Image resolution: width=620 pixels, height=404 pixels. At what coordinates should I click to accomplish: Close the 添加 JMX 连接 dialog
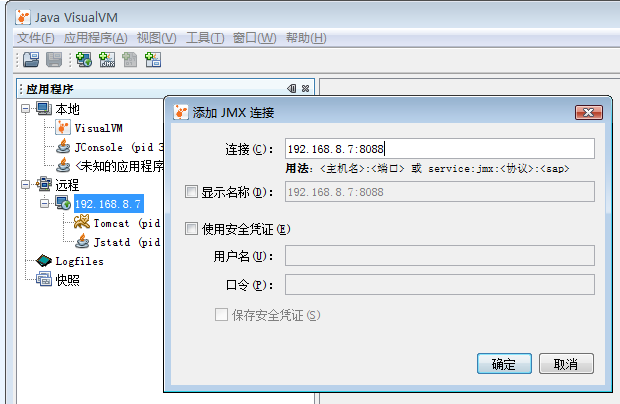coord(589,113)
